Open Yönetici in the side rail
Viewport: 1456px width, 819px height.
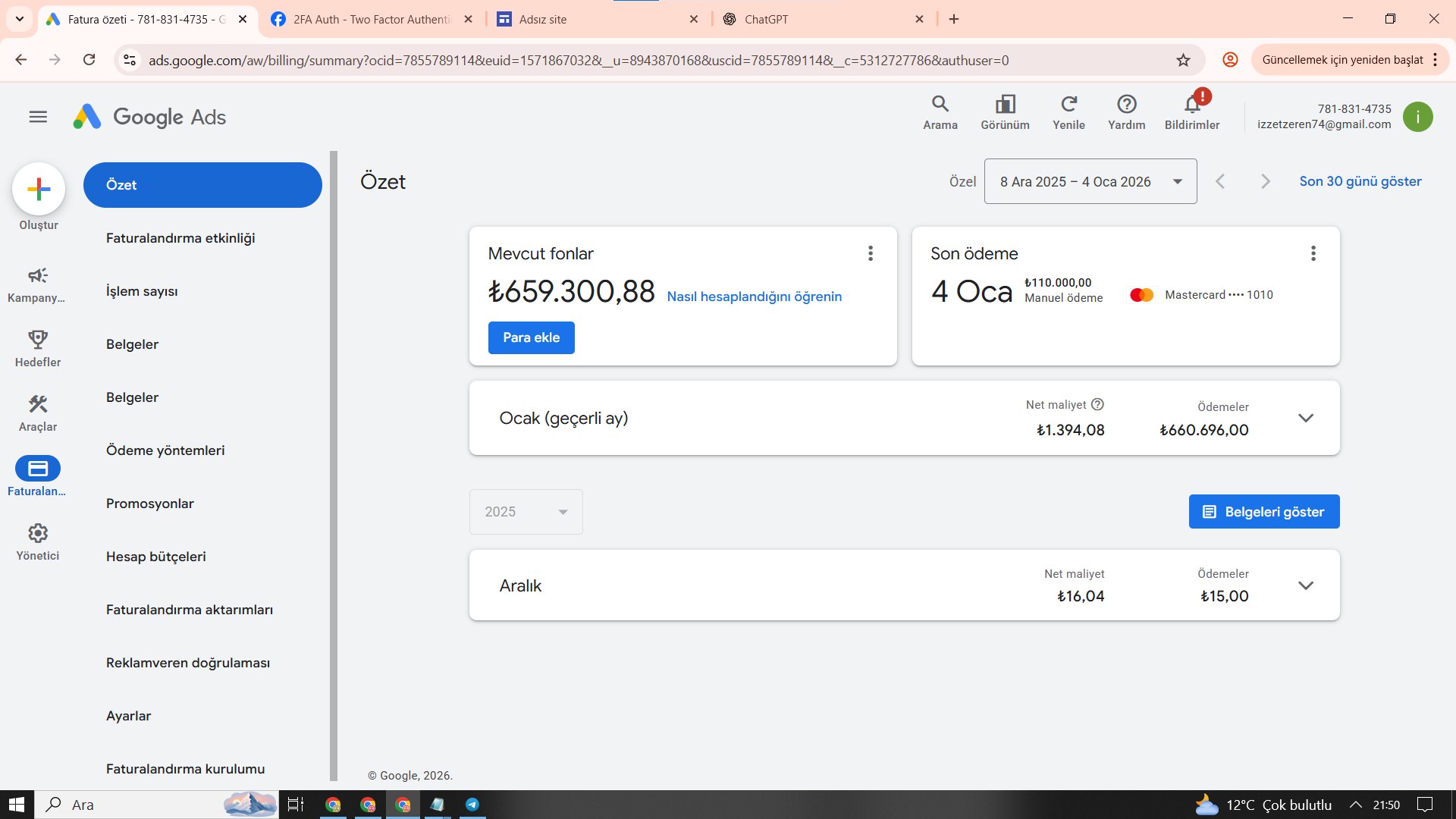[37, 541]
